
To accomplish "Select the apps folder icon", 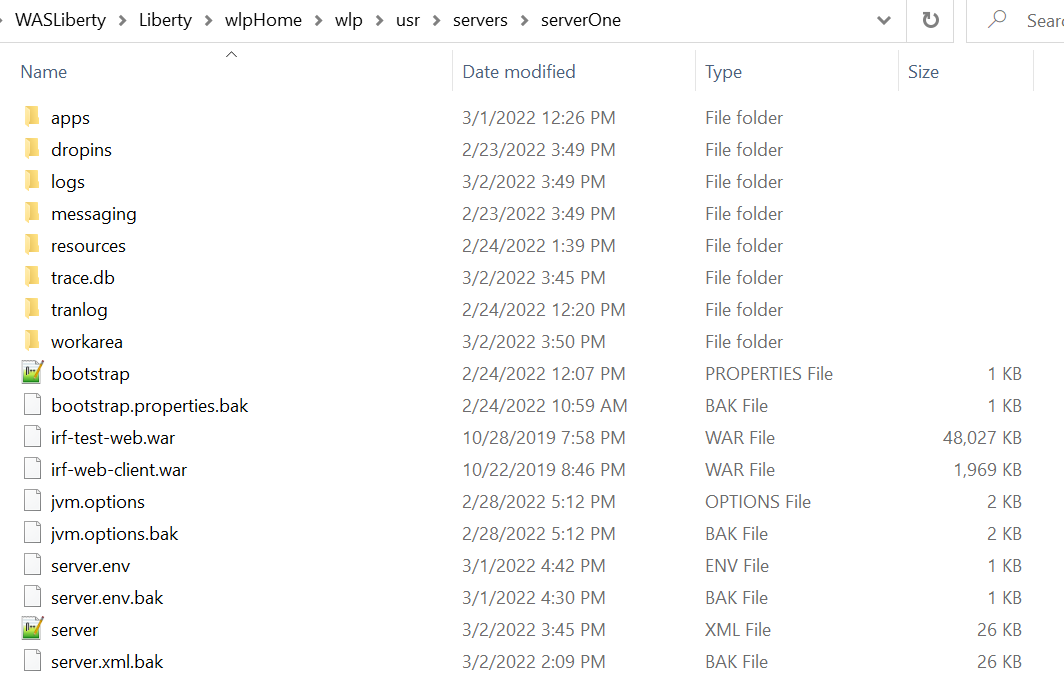I will coord(32,117).
